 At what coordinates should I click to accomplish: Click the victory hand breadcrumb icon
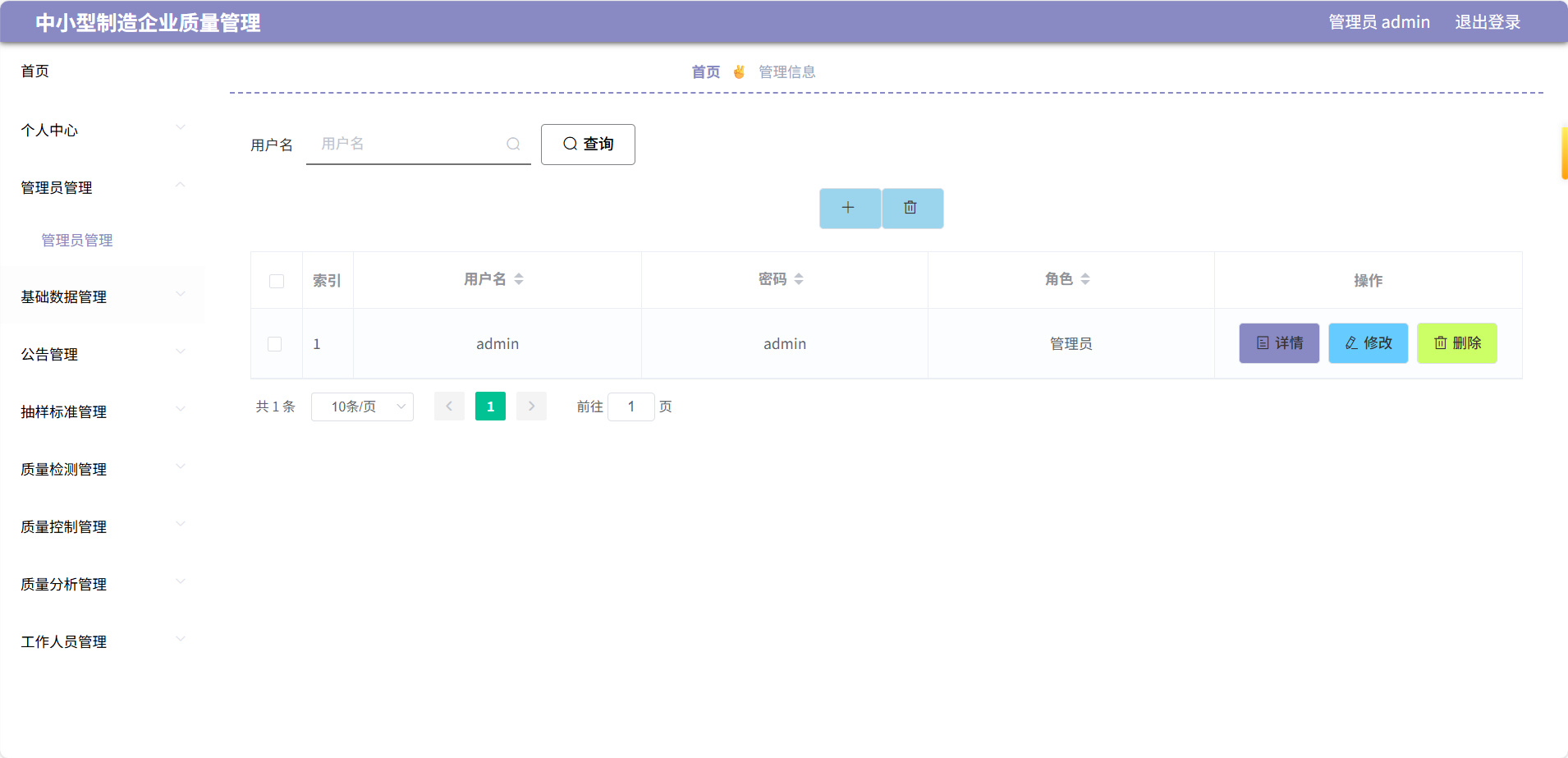point(739,71)
